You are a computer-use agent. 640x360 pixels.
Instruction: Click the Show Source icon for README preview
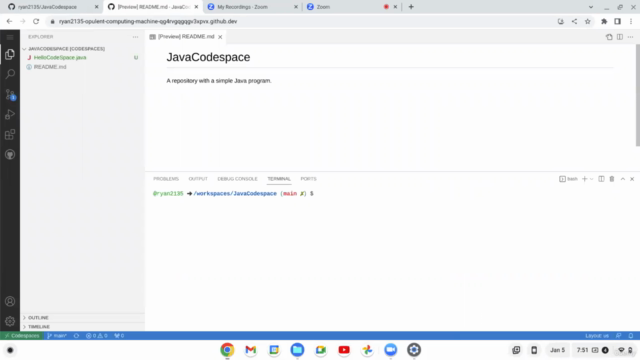point(609,37)
